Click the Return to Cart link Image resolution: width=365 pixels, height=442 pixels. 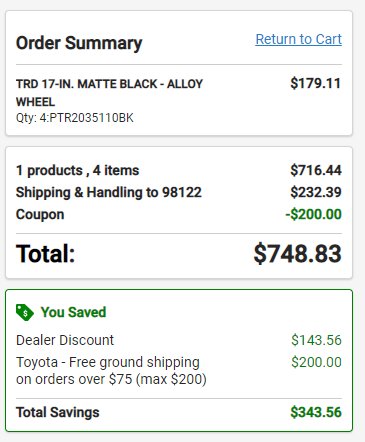[298, 39]
